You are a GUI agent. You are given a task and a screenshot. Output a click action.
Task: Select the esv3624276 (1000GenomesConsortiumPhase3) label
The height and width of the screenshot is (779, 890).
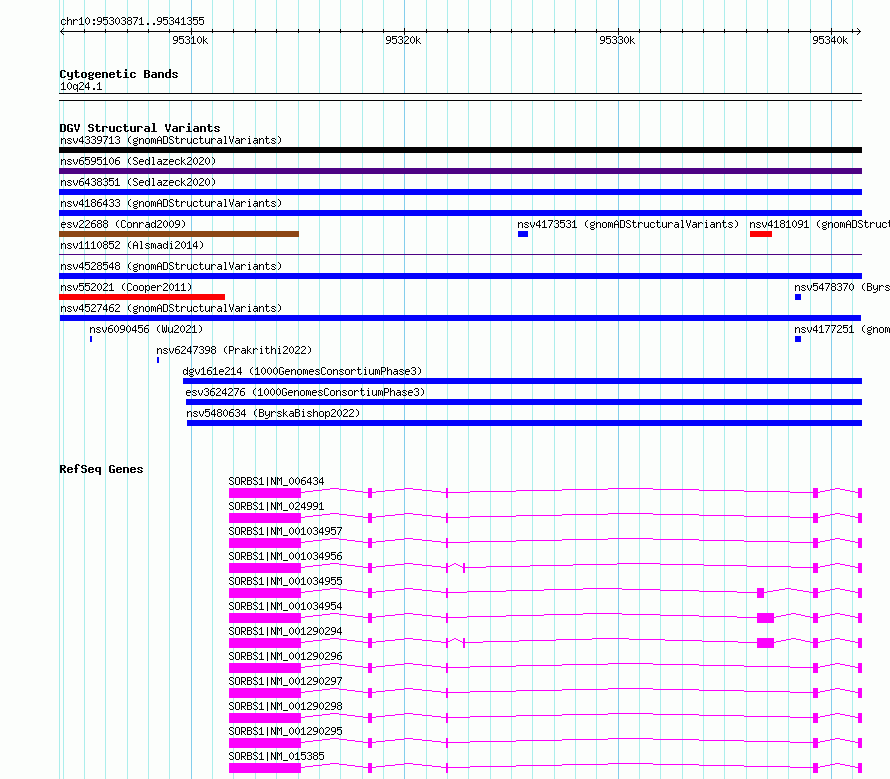tap(305, 392)
